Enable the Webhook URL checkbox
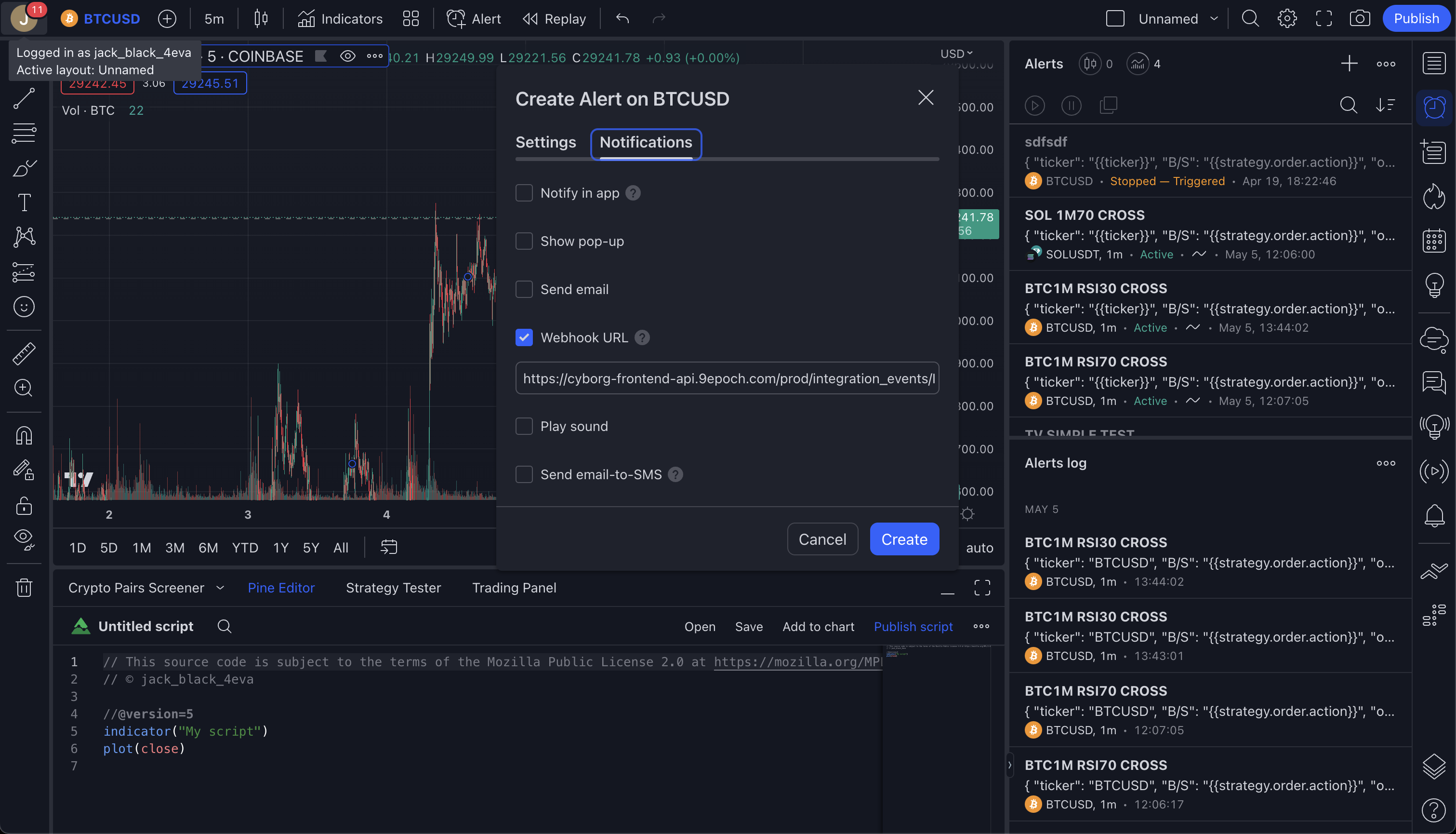The image size is (1456, 834). (524, 337)
